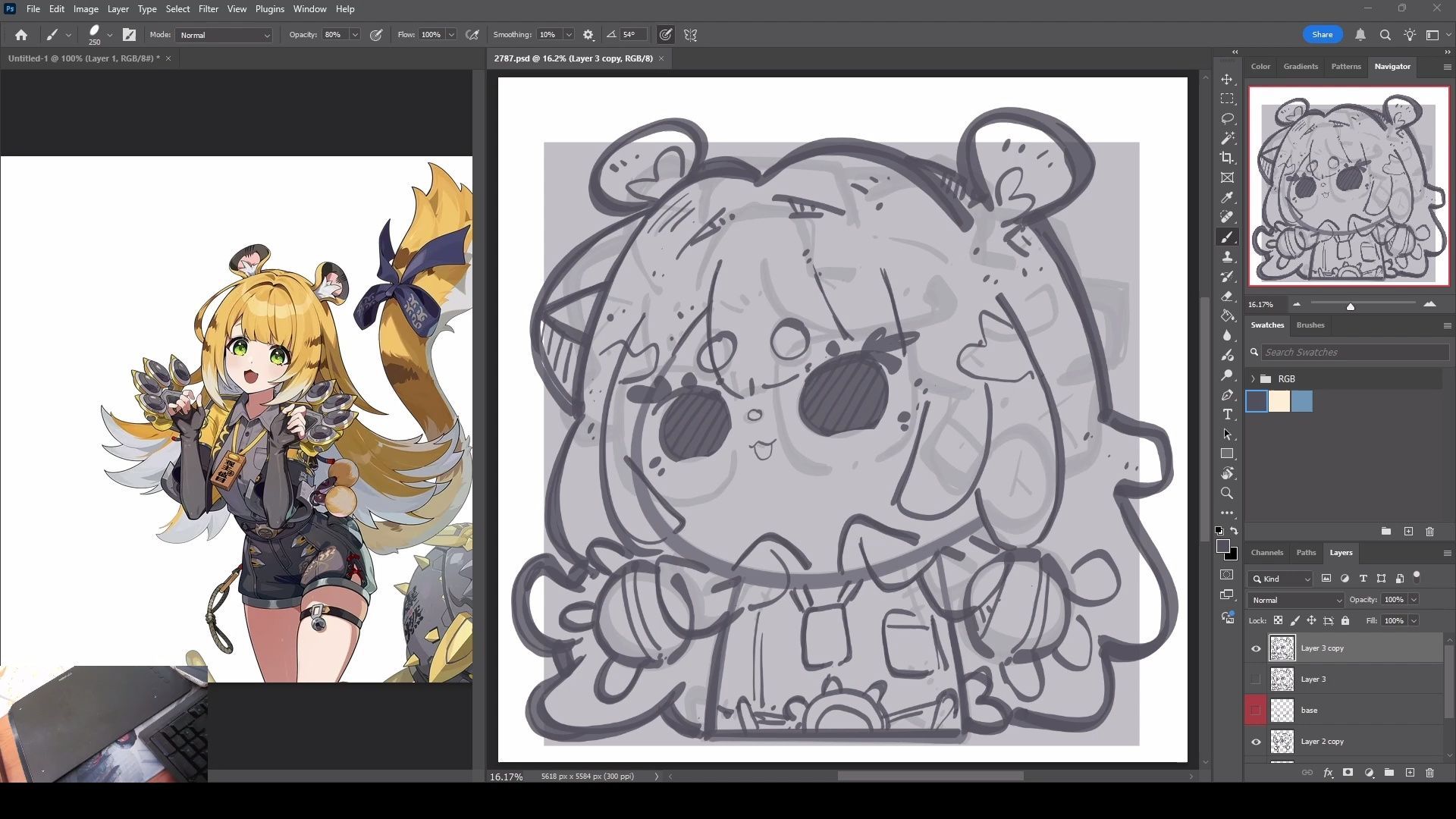Viewport: 1456px width, 819px height.
Task: Open brush settings panel icon
Action: pos(130,35)
